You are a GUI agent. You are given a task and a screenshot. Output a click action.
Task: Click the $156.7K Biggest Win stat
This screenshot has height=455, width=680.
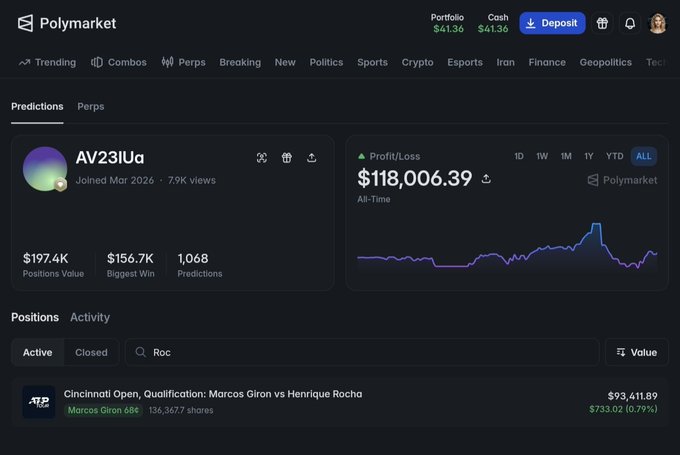[x=131, y=264]
